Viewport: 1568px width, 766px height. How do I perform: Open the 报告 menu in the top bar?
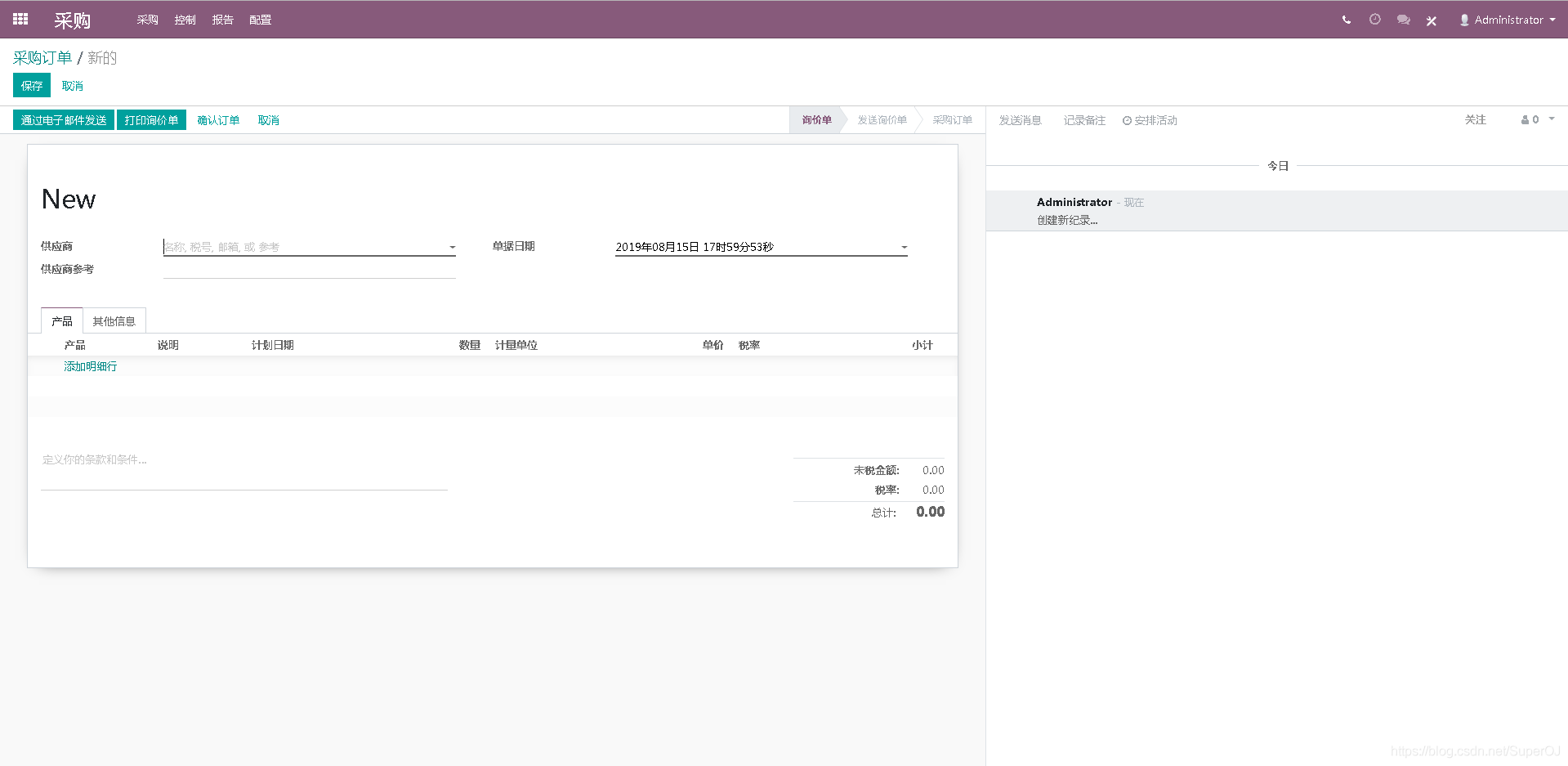(222, 20)
